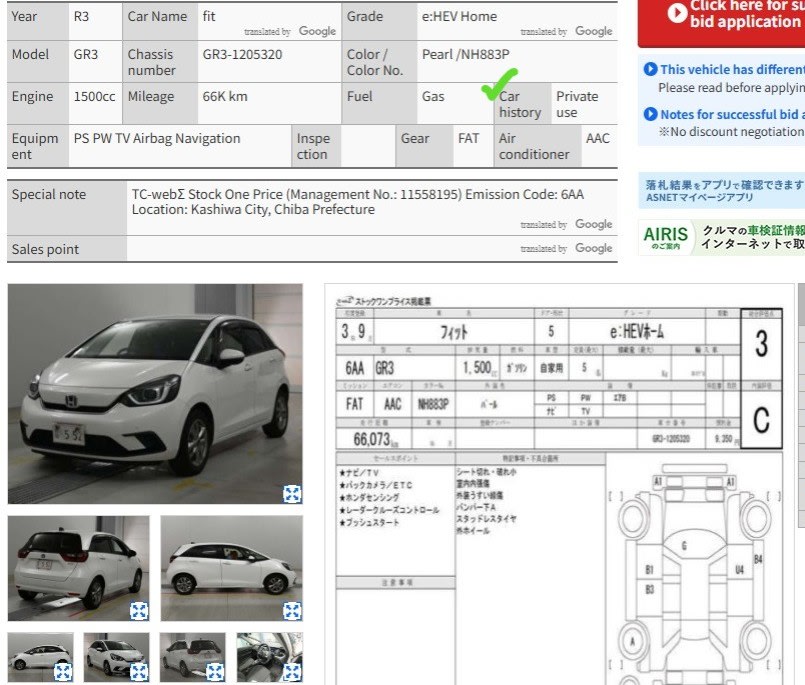Viewport: 805px width, 685px height.
Task: Select the 'Kashiwa City, Chiba Prefecture' location text
Action: 283,210
